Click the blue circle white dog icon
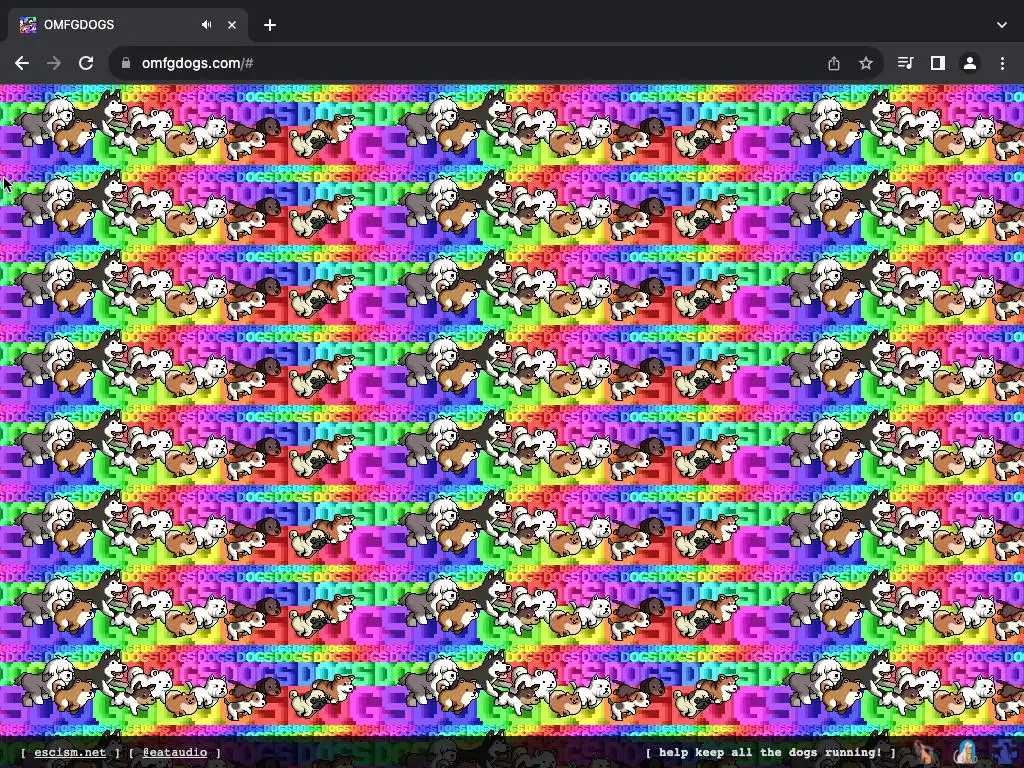Viewport: 1024px width, 768px height. [x=967, y=753]
